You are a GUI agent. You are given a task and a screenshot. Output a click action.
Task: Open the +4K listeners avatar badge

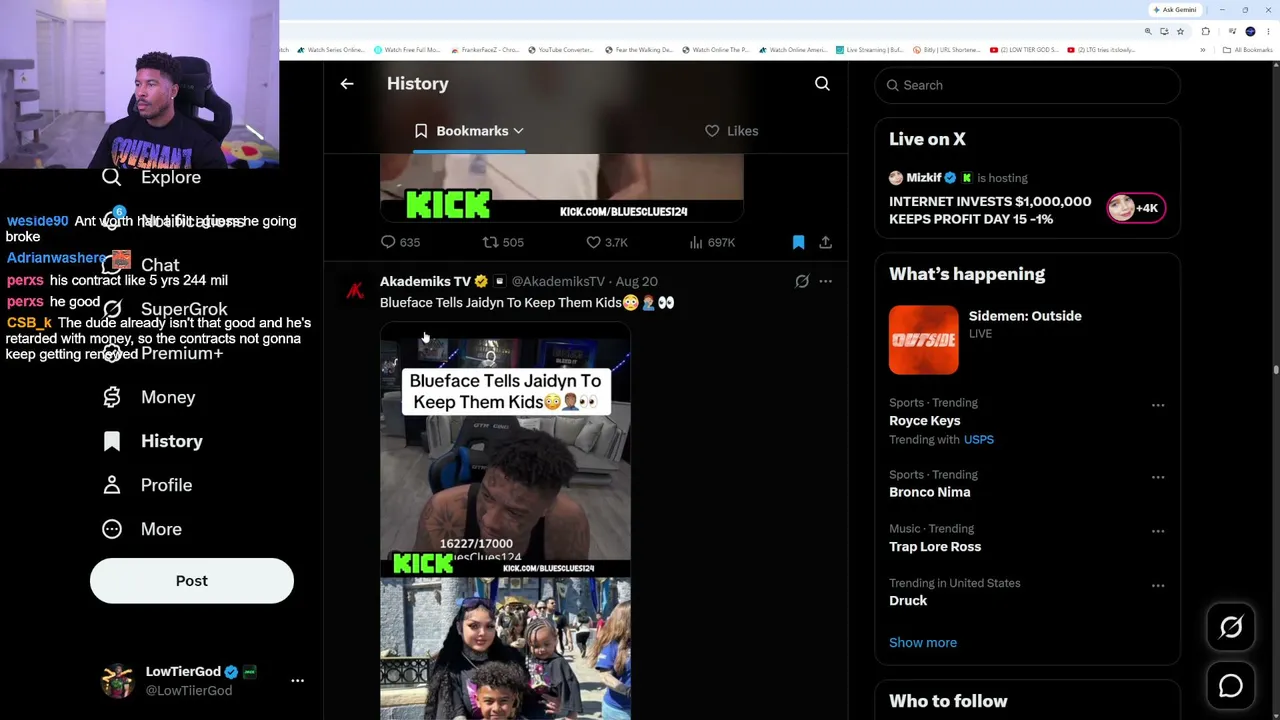pyautogui.click(x=1135, y=208)
